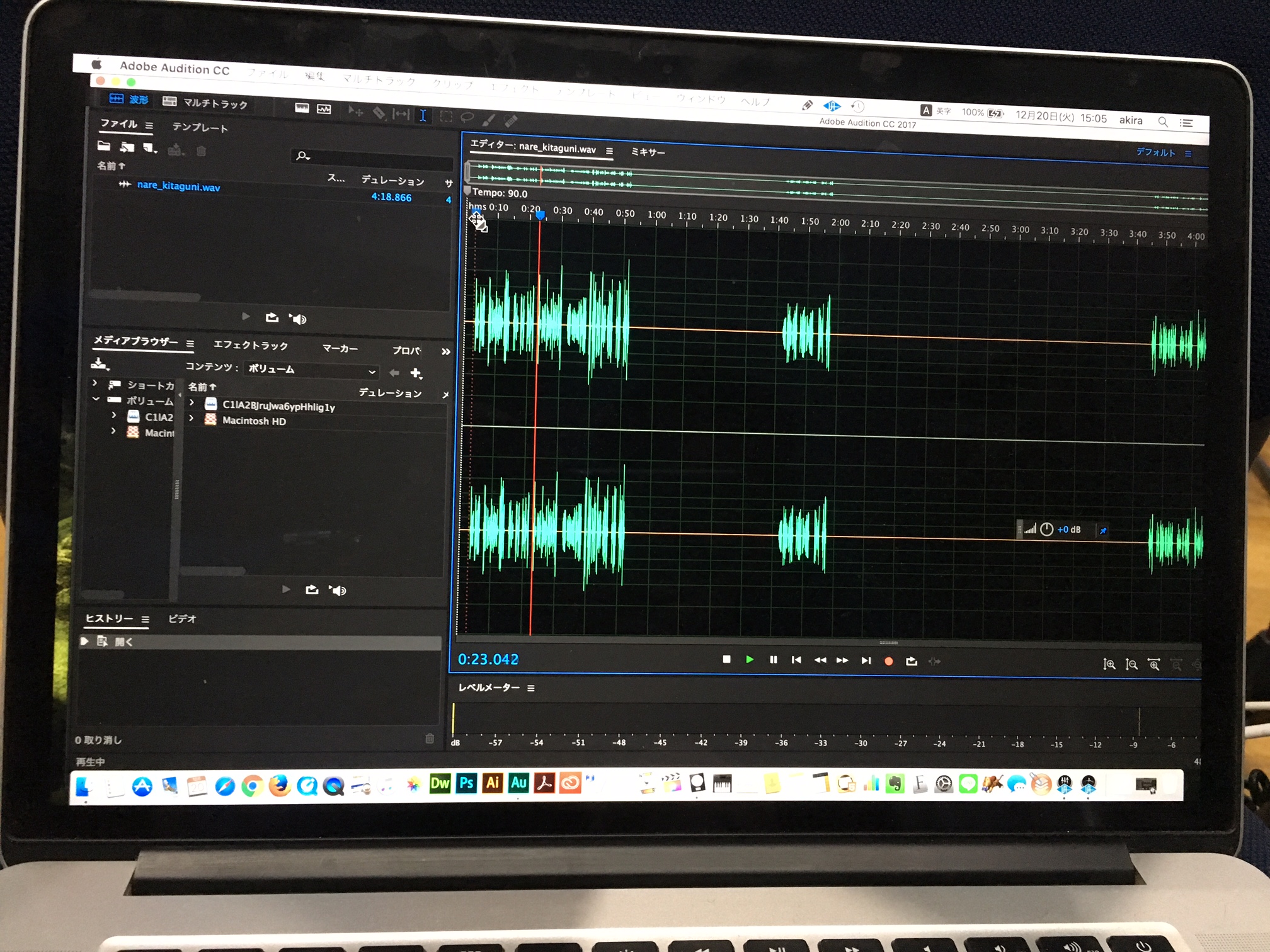This screenshot has width=1270, height=952.
Task: Open the エフェクトラック tab
Action: [250, 345]
